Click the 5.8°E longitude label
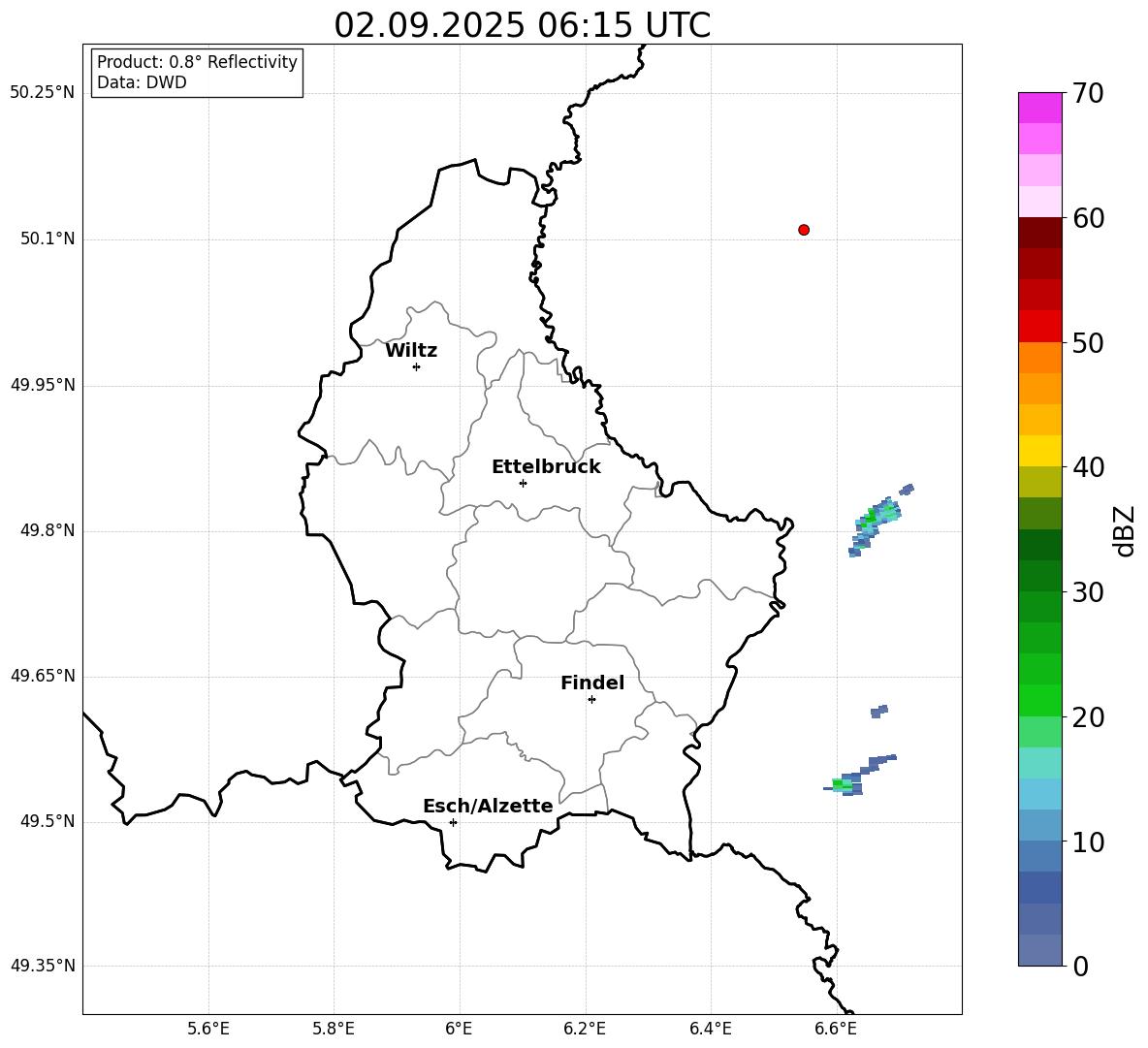 pos(334,1029)
